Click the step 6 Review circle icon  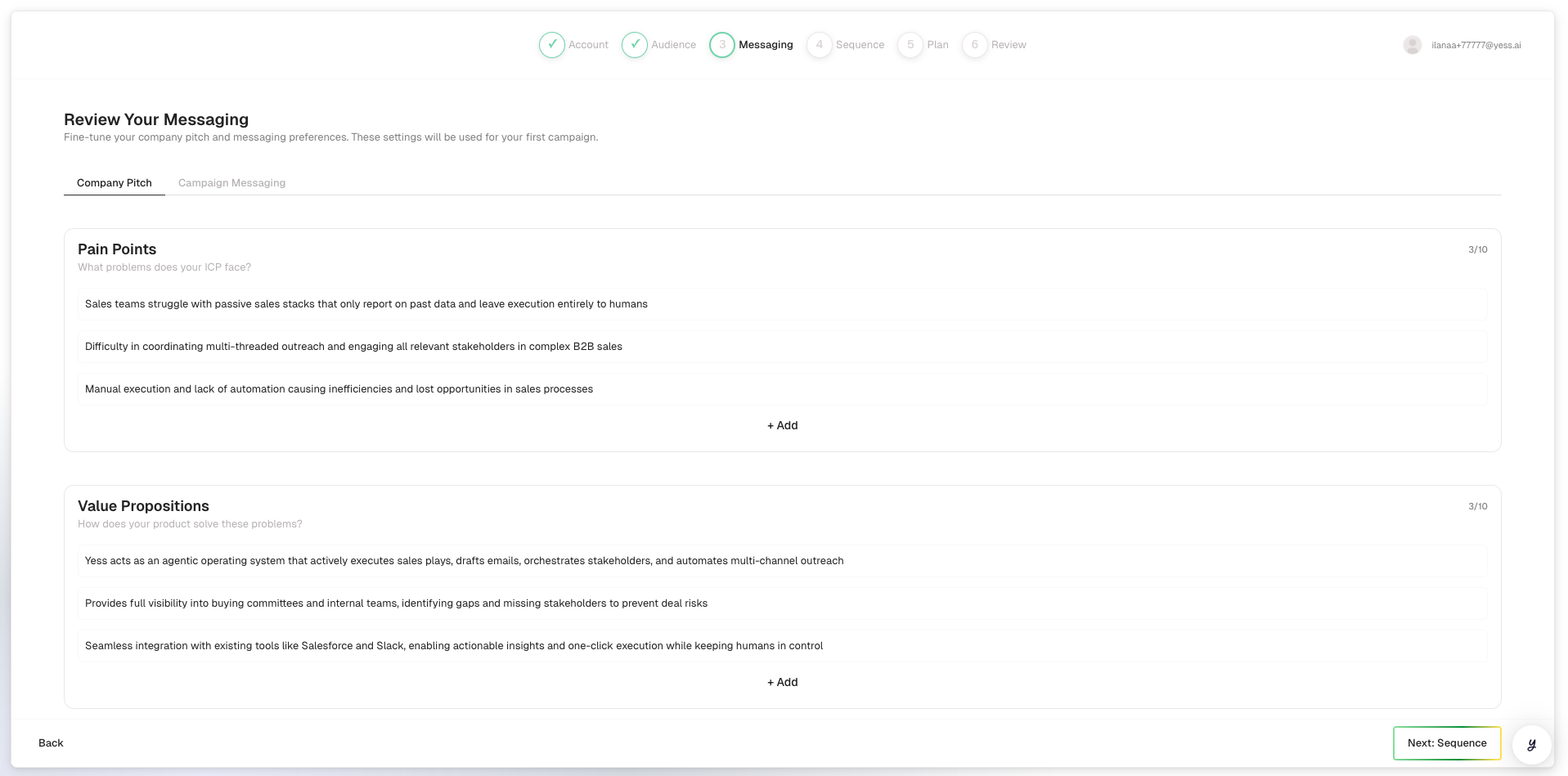pos(974,45)
